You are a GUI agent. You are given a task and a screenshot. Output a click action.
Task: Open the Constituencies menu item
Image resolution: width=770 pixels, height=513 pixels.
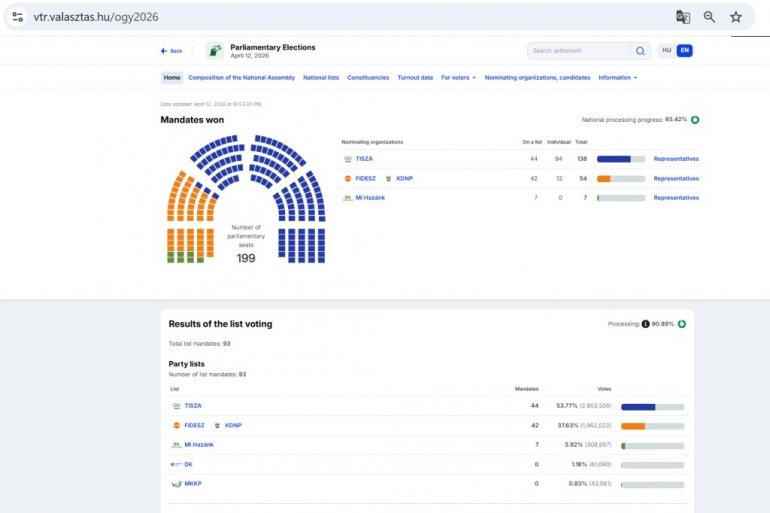(x=368, y=78)
